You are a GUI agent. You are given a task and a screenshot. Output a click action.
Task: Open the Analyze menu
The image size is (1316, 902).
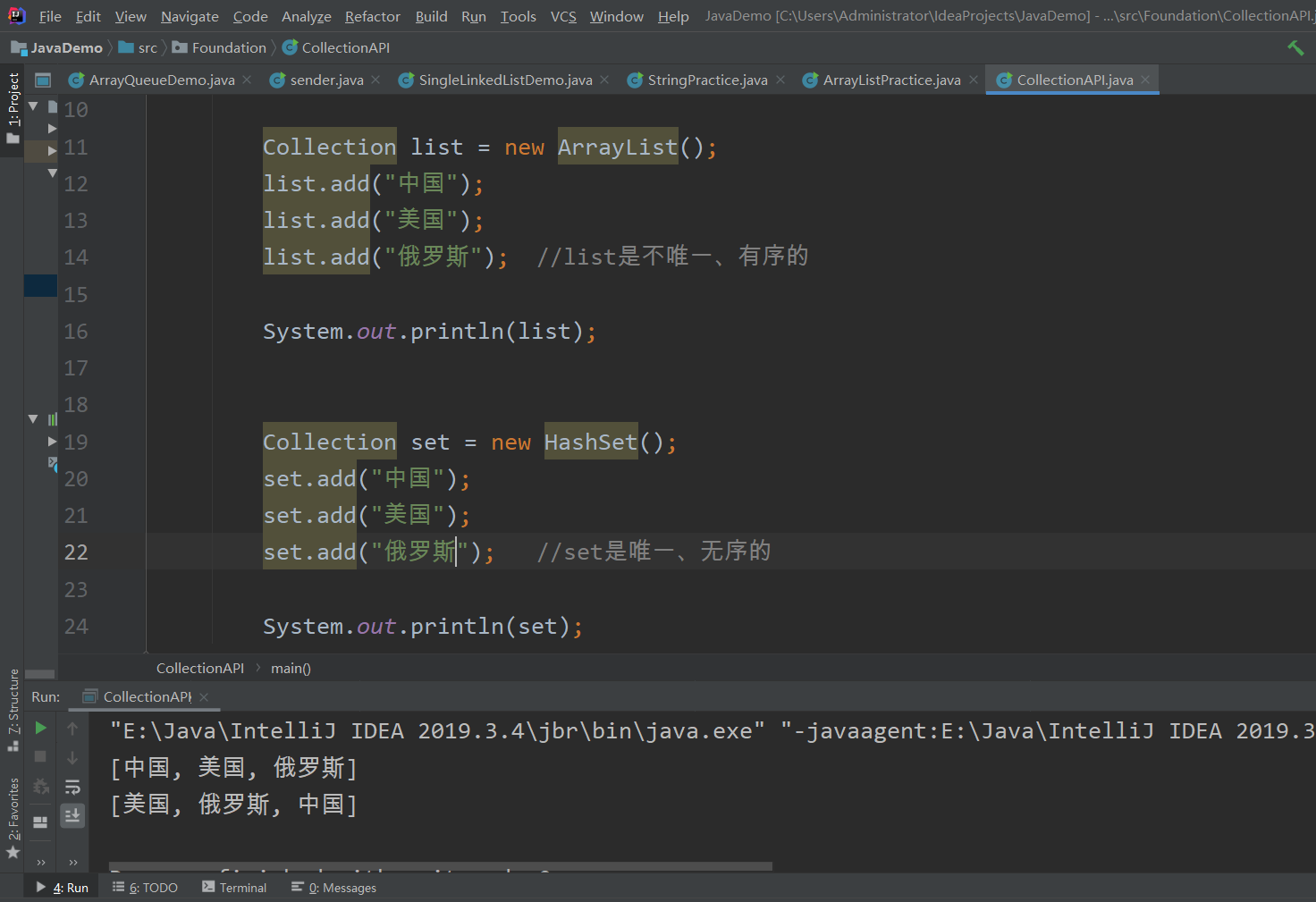[x=307, y=16]
